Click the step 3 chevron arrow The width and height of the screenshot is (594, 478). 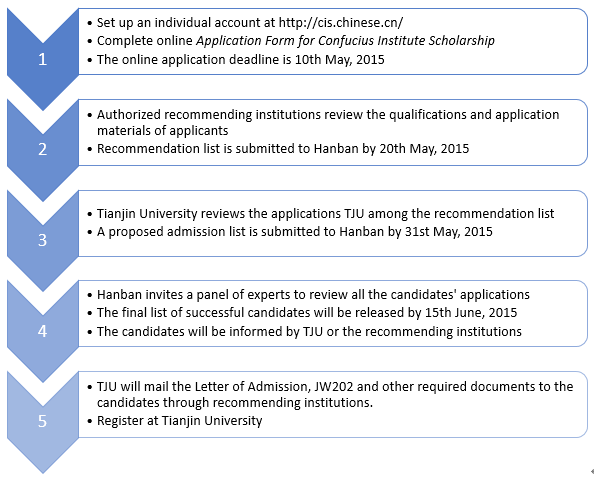click(x=42, y=241)
